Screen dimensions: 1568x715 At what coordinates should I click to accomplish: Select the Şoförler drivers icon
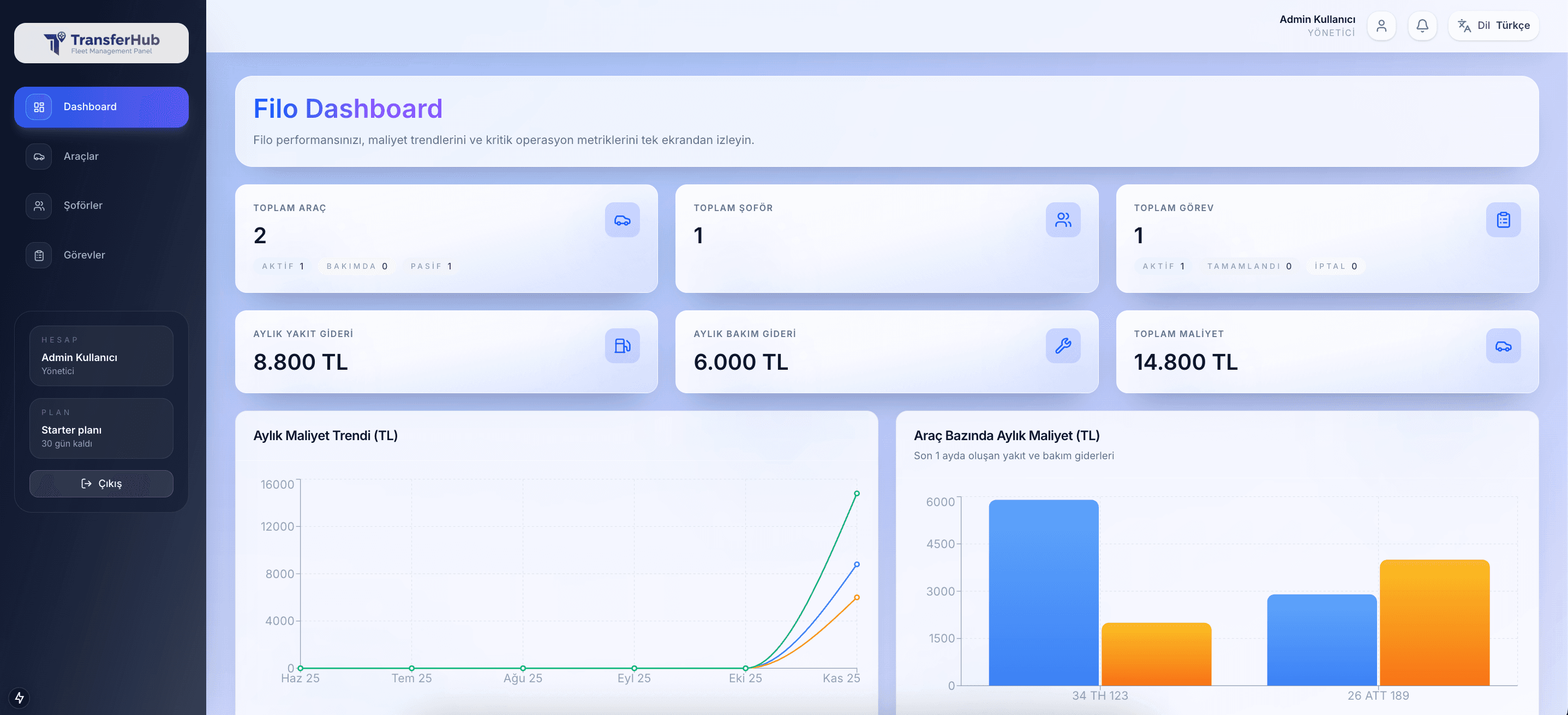[x=38, y=206]
